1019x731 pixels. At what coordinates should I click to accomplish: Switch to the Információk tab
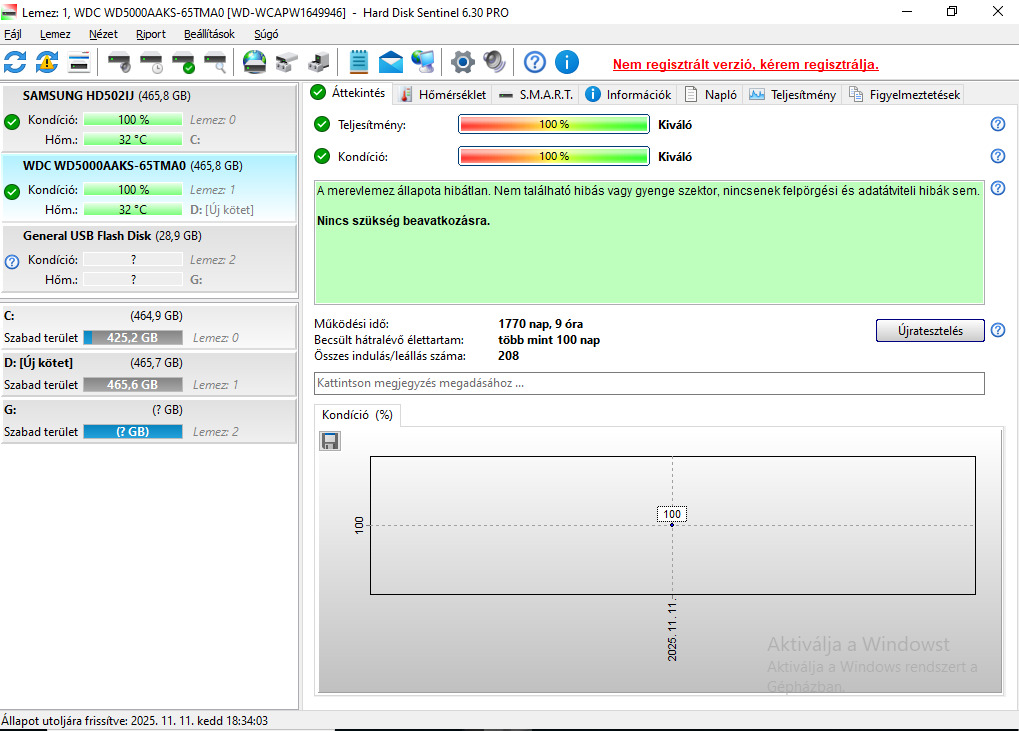coord(628,95)
